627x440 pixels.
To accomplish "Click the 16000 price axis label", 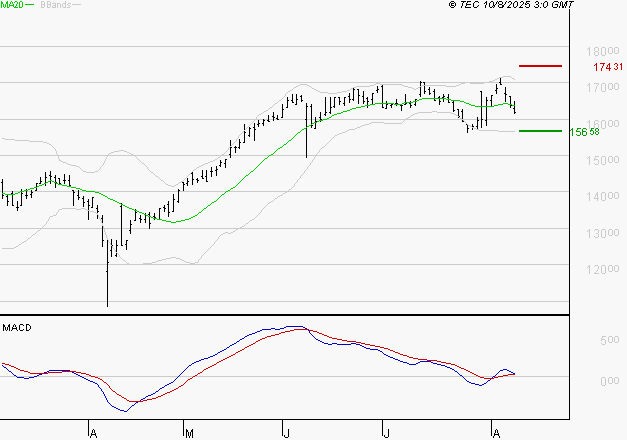I will click(x=603, y=124).
